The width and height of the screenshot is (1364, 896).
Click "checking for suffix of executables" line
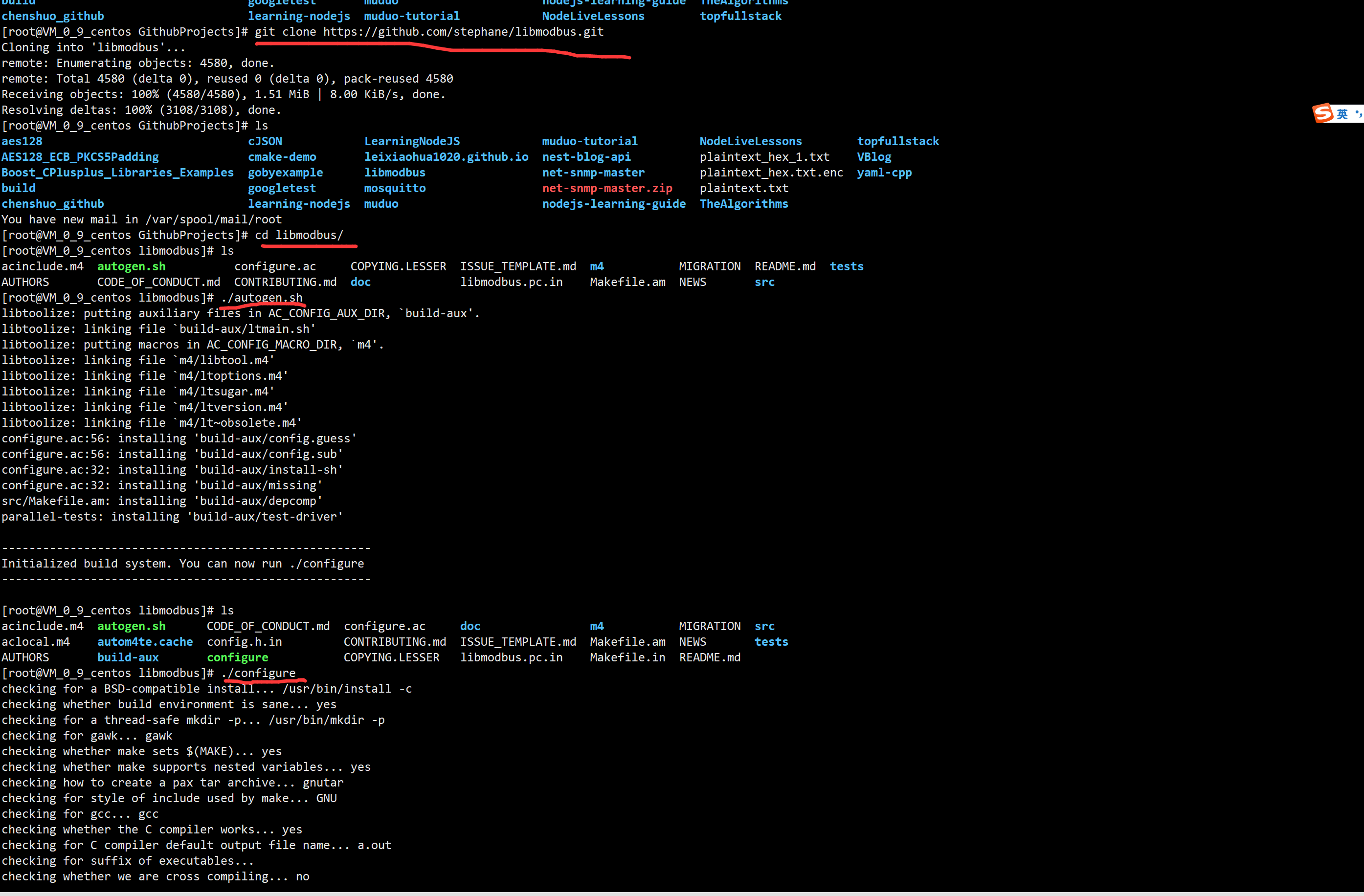[128, 861]
